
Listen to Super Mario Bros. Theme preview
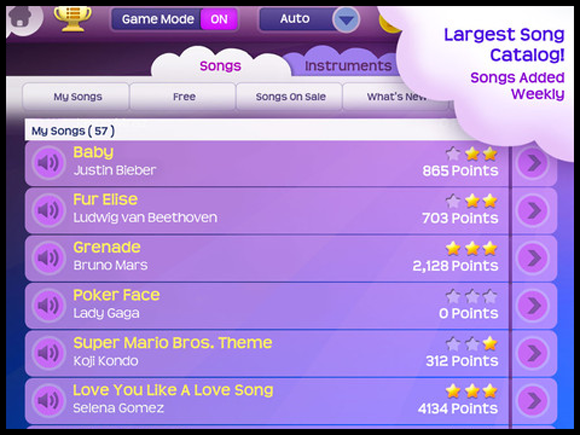[48, 353]
